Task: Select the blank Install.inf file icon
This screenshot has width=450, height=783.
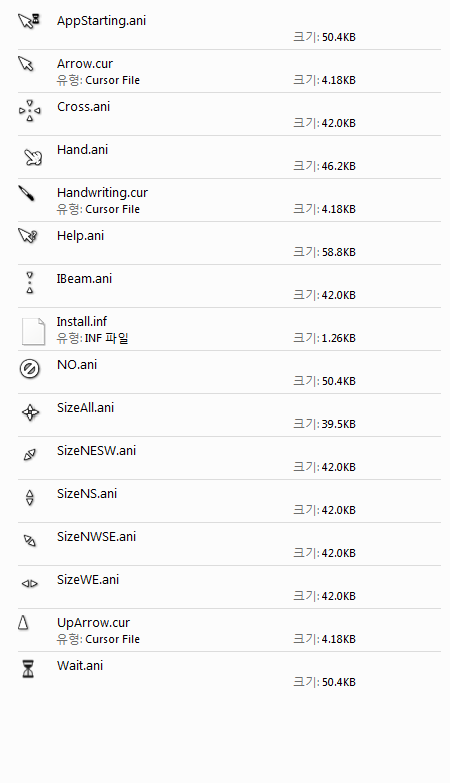Action: 33,331
